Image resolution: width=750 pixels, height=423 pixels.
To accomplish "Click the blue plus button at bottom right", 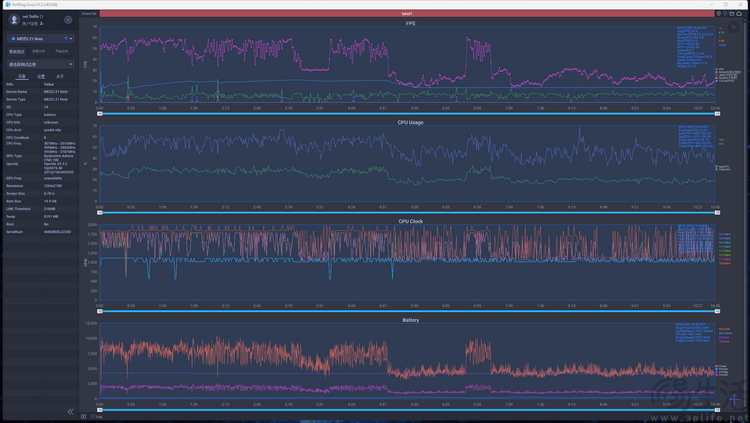I will [x=735, y=399].
